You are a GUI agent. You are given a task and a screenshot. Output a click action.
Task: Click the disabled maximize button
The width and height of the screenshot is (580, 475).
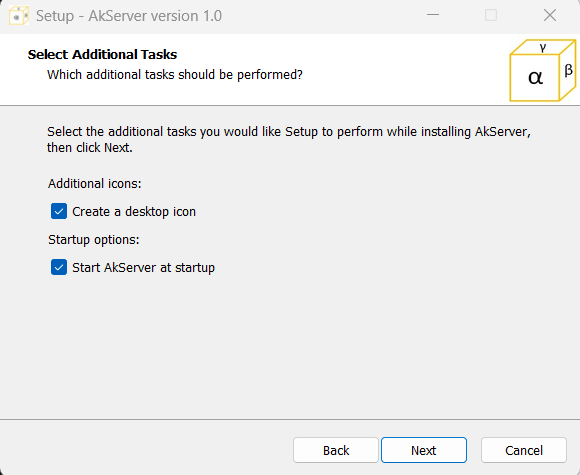pyautogui.click(x=491, y=15)
